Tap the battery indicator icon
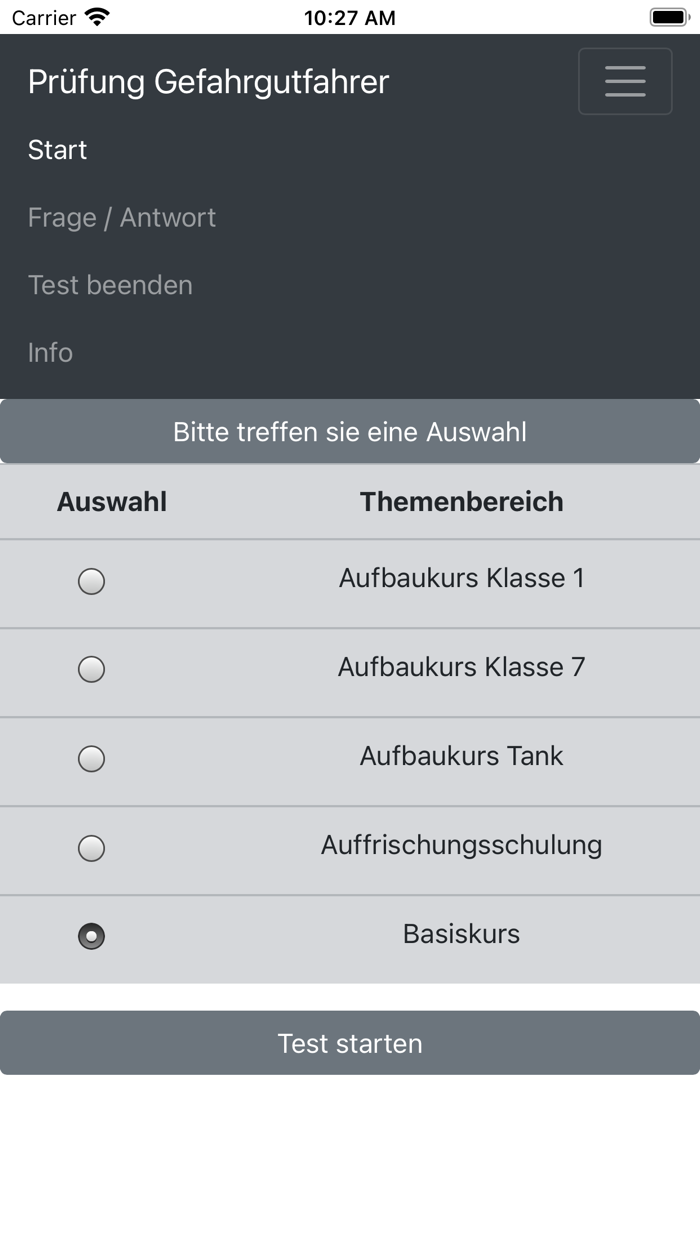700x1244 pixels. tap(668, 17)
